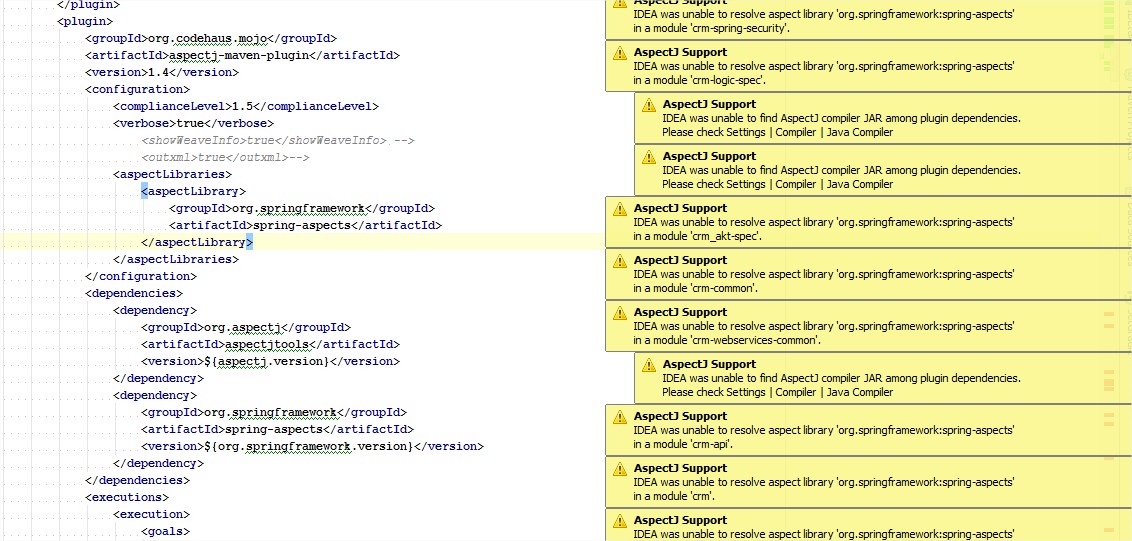Click warning icon of crm-webservices-common notification
The image size is (1132, 541).
pos(619,313)
